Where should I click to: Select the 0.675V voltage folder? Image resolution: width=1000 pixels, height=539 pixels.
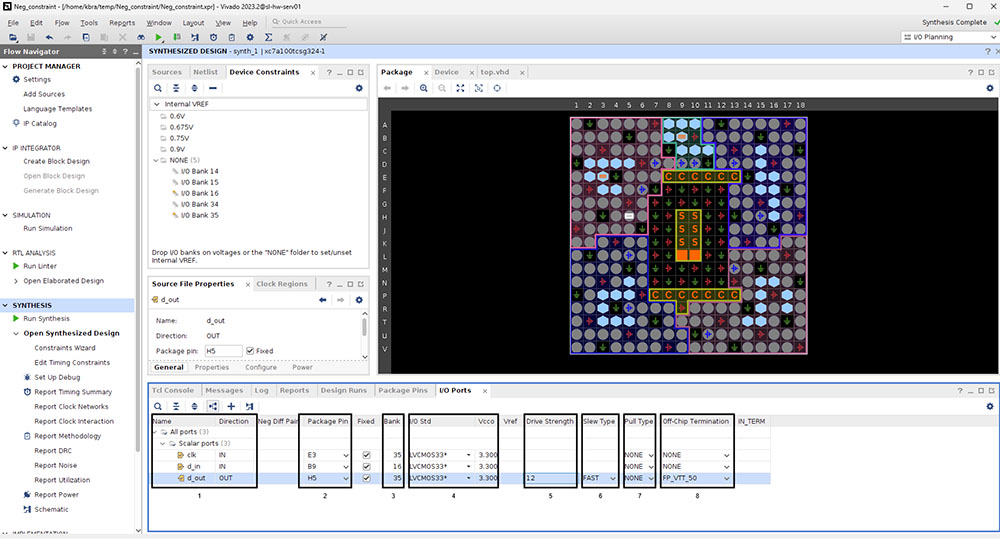(x=181, y=128)
